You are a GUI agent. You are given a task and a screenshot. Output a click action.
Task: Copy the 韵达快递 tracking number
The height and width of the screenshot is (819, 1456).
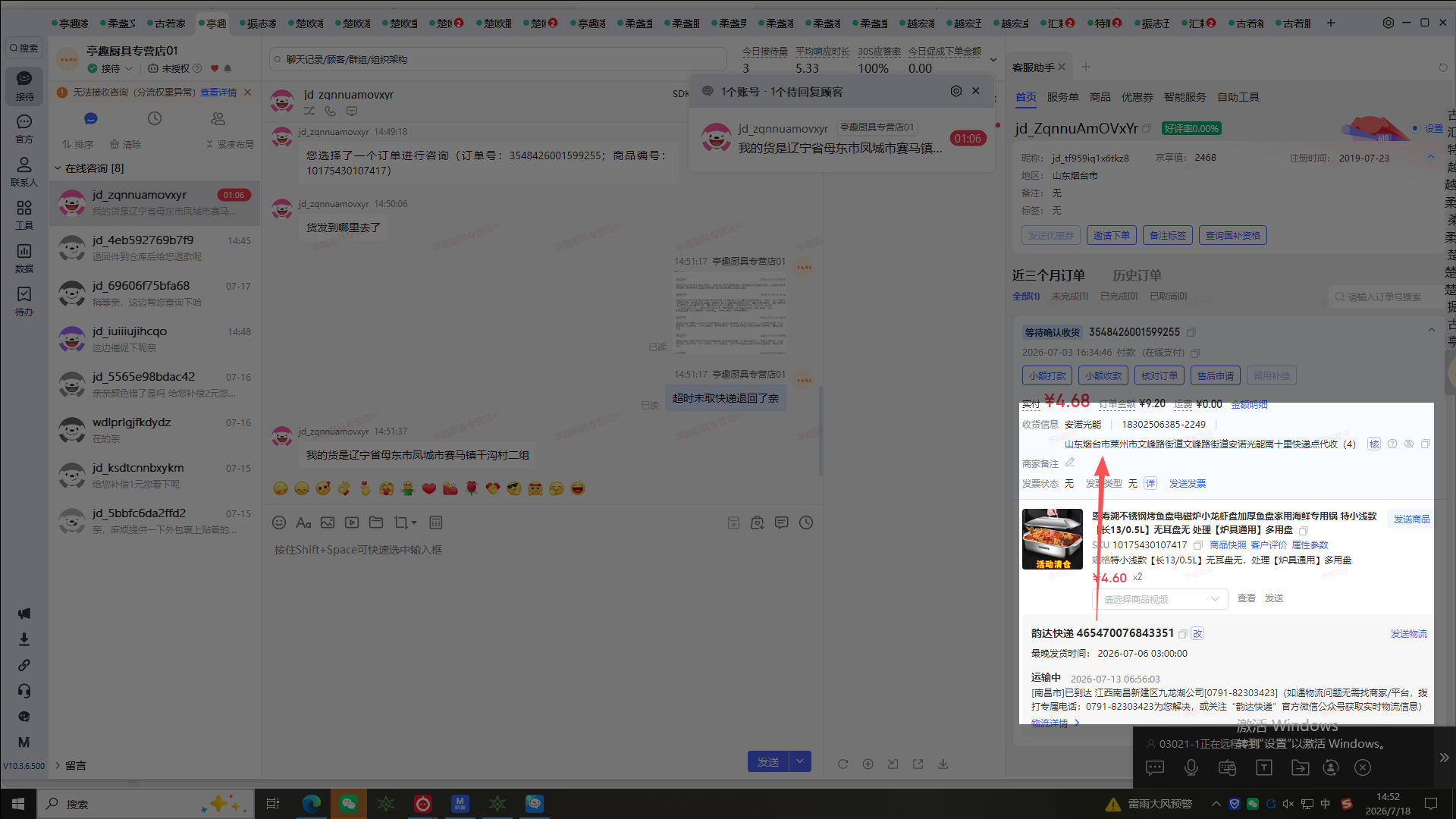pos(1182,634)
